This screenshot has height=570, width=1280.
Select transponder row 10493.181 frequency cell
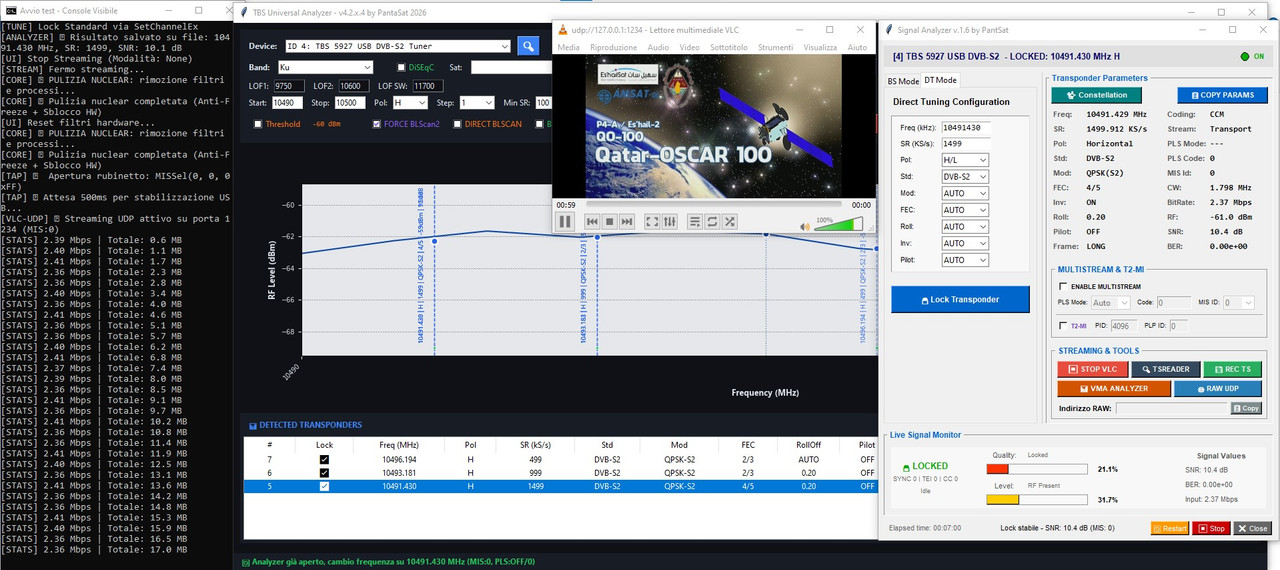[x=398, y=472]
